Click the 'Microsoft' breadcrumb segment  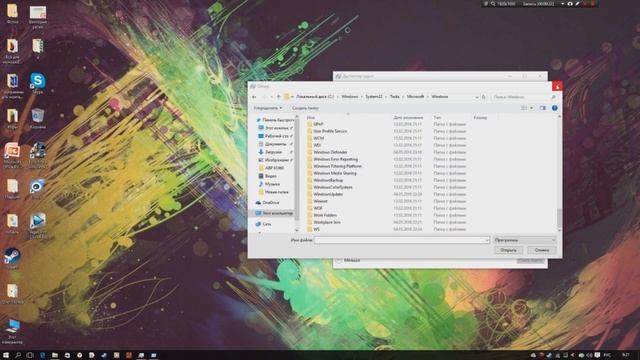coord(415,97)
